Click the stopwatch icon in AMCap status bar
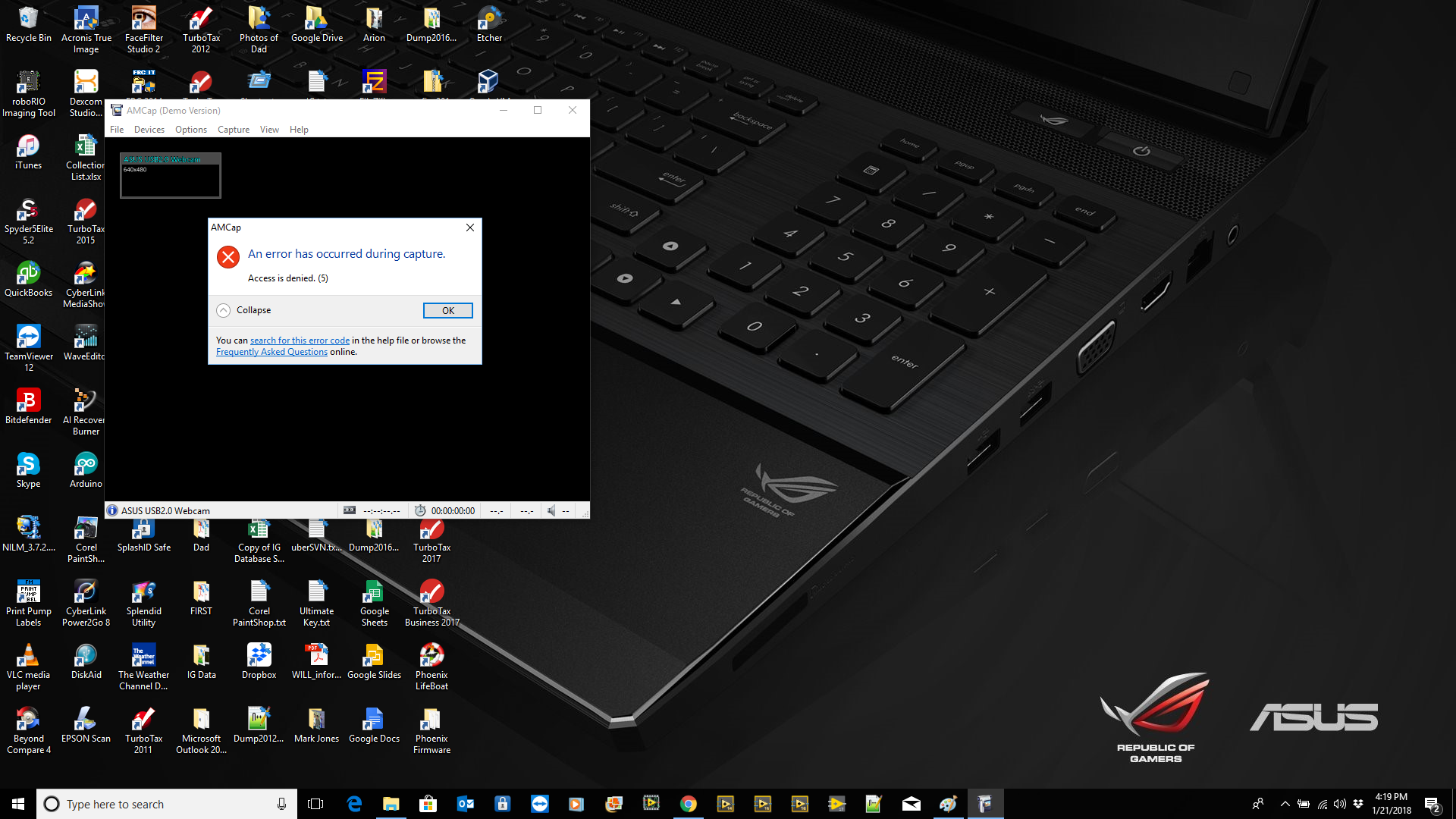This screenshot has height=819, width=1456. (420, 510)
